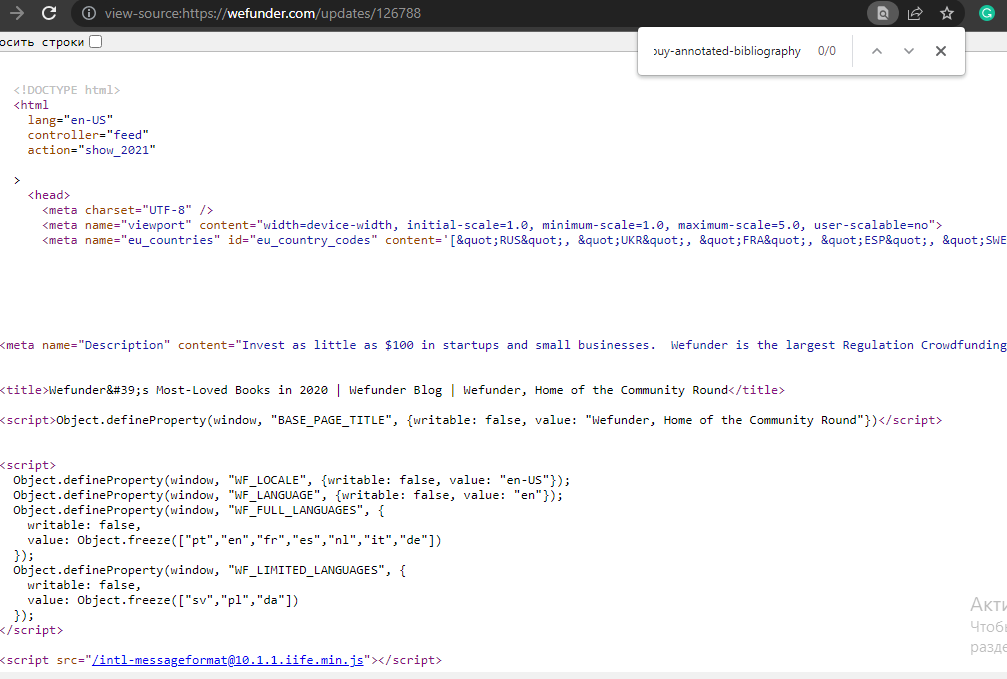This screenshot has width=1007, height=679.
Task: Click the BASE_PAGE_TITLE script line
Action: 471,420
